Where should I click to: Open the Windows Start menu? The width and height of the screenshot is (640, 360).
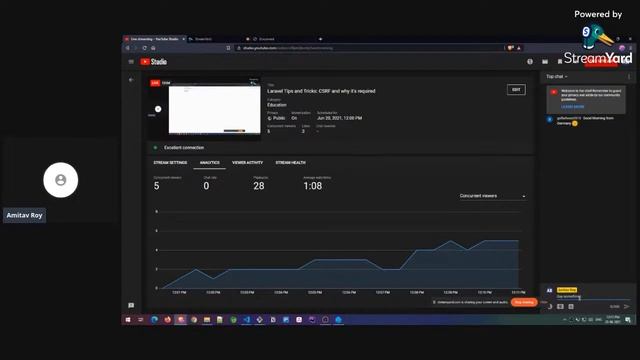(x=128, y=320)
